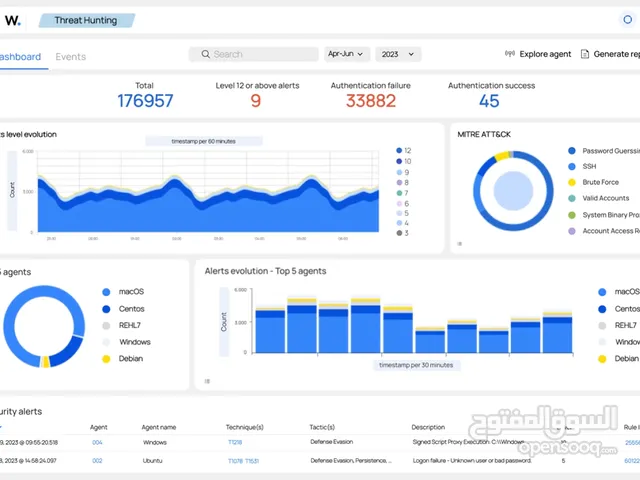
Task: Click Explore agent button
Action: pos(538,54)
